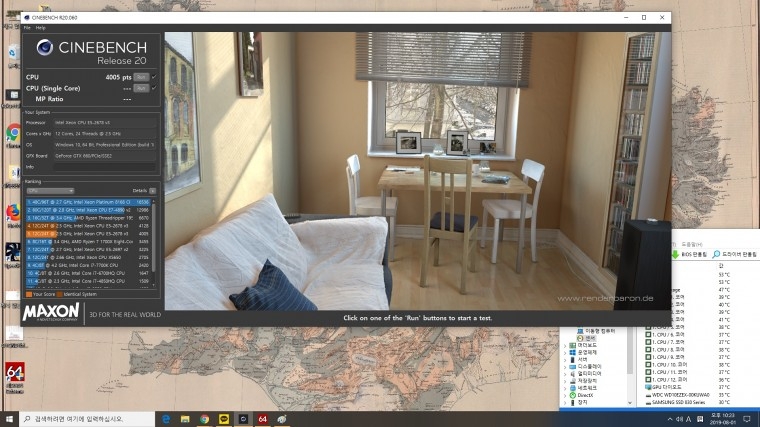The height and width of the screenshot is (427, 760).
Task: Select the WDC WD10EZEX drive temperature row
Action: point(688,395)
